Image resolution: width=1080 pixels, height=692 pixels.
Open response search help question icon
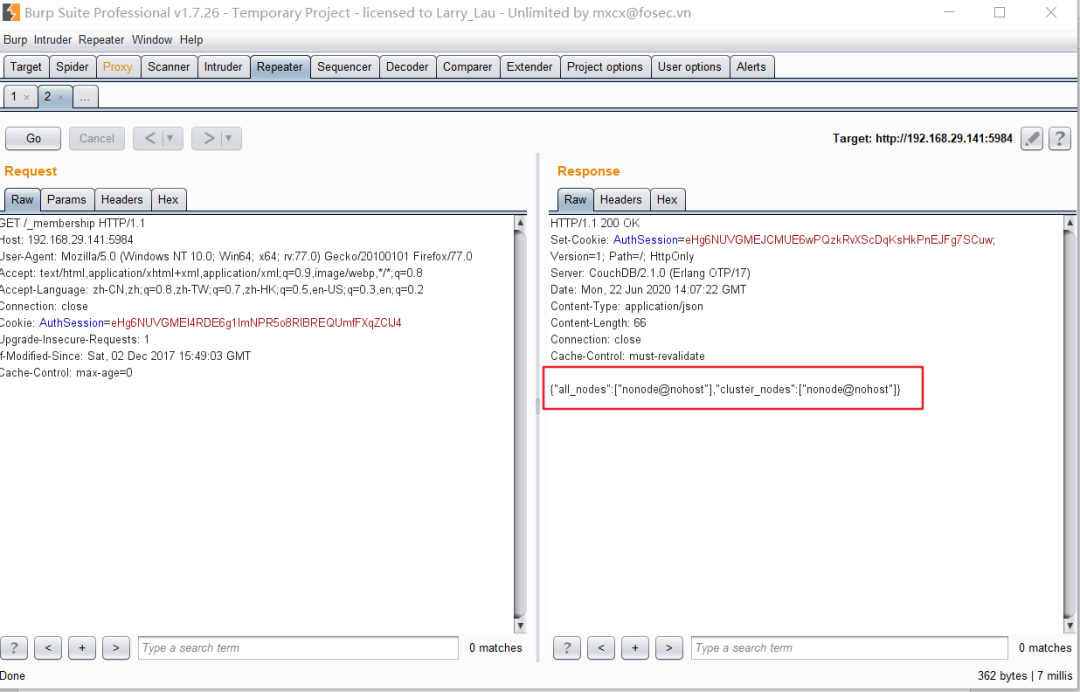click(x=567, y=648)
